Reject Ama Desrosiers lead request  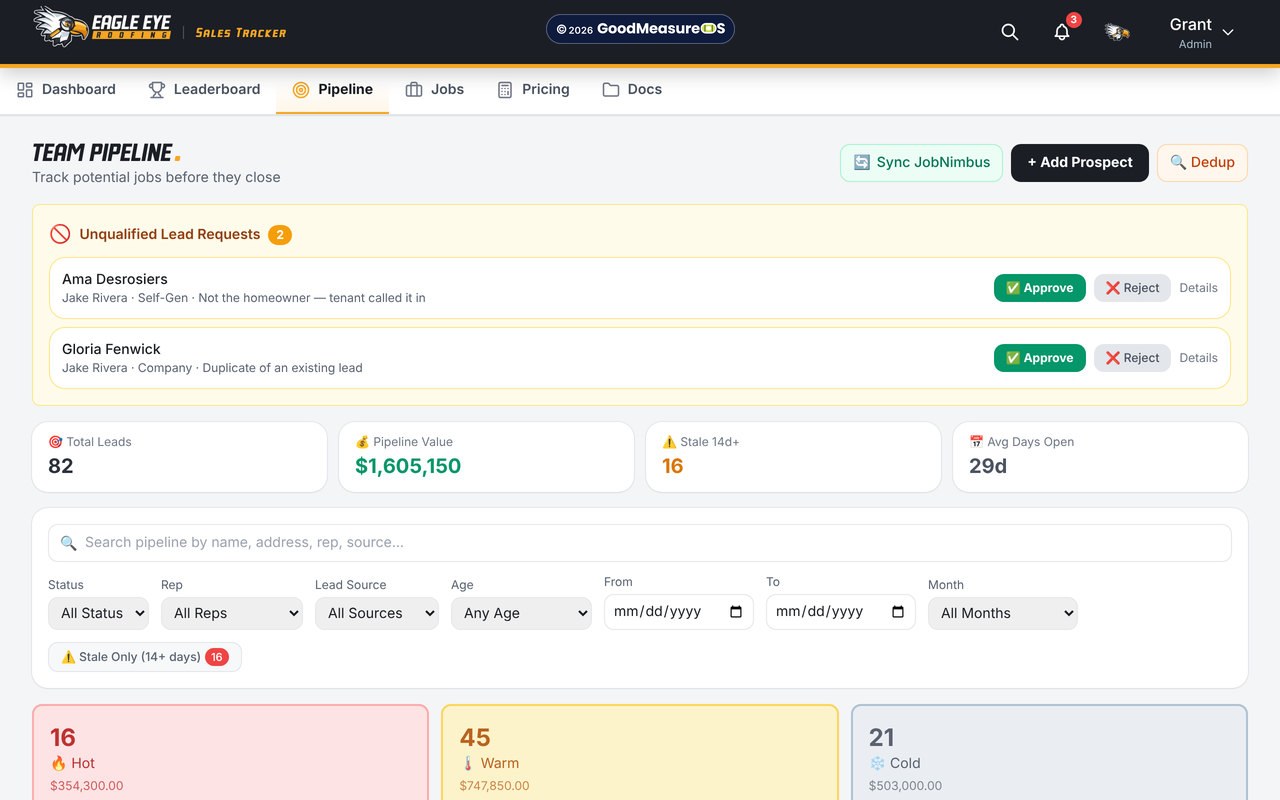[1132, 288]
